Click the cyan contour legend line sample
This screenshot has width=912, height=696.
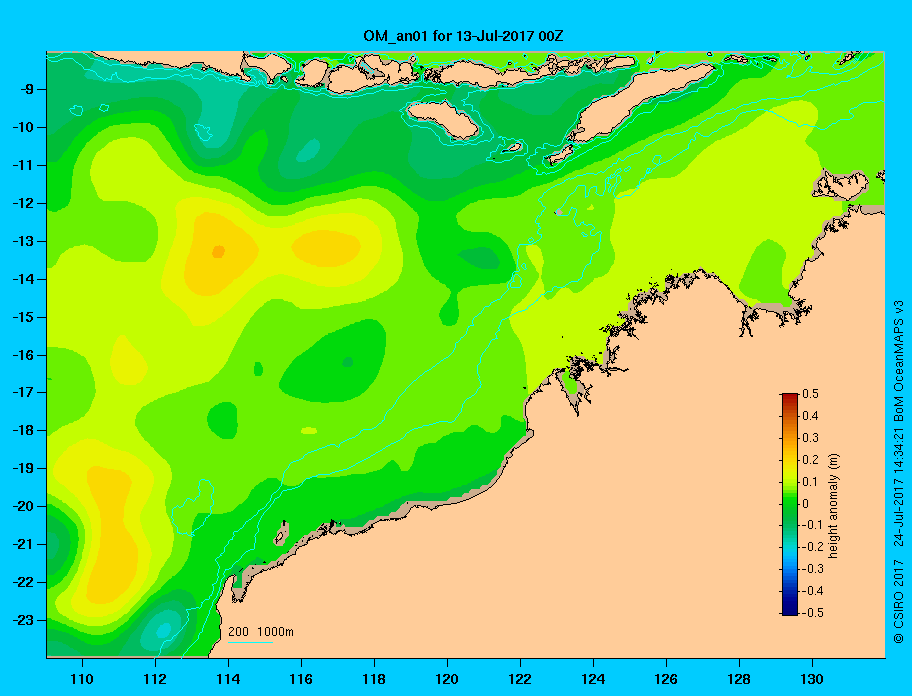point(250,642)
